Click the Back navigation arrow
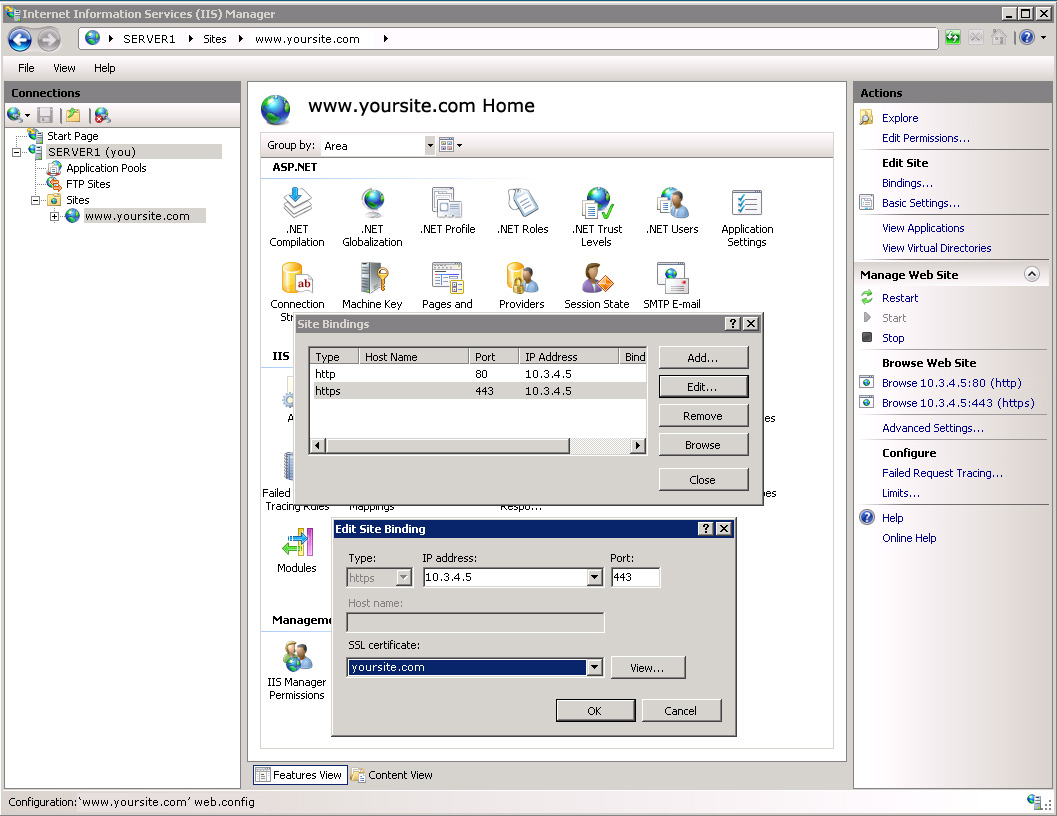This screenshot has height=816, width=1057. pyautogui.click(x=20, y=40)
